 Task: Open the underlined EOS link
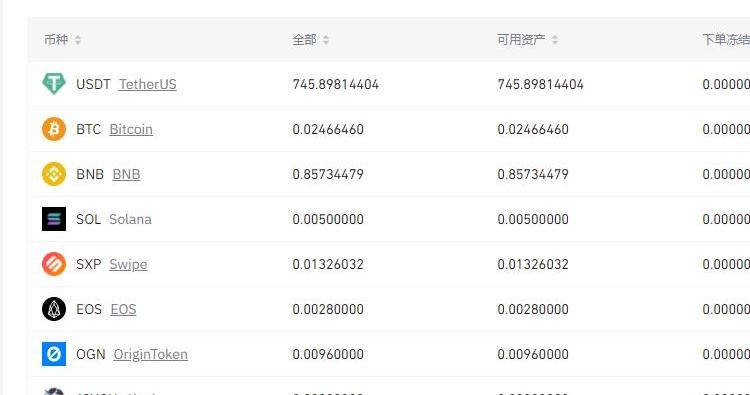123,309
